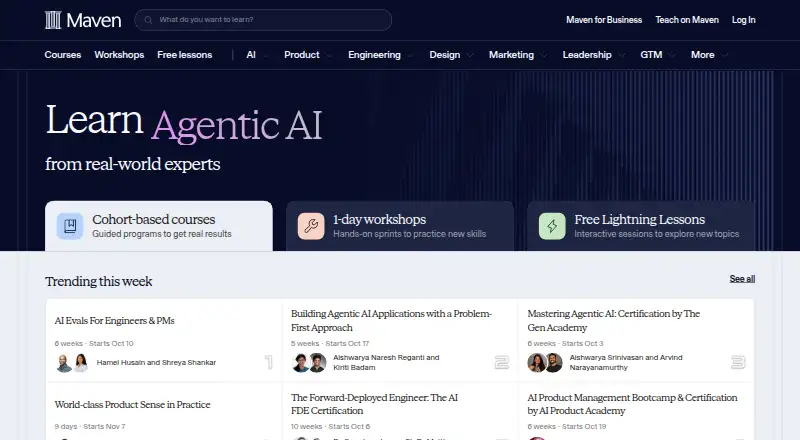
Task: Open Mastering Agentic AI Certification course
Action: point(613,321)
